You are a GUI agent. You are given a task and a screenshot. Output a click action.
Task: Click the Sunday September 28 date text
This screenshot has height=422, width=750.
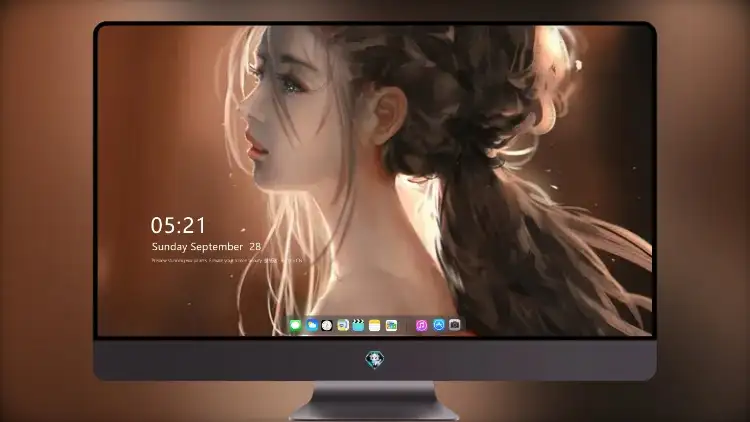click(206, 247)
